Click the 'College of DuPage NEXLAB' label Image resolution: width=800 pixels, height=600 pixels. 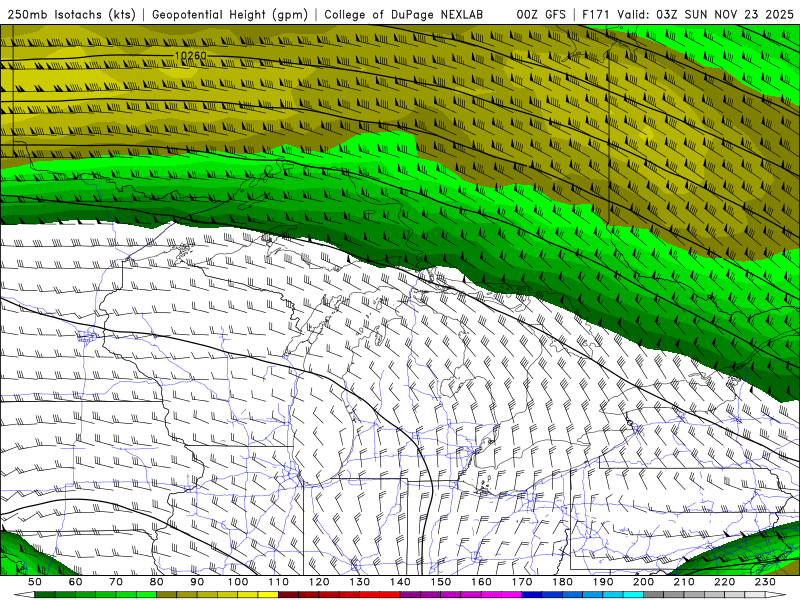pos(404,15)
